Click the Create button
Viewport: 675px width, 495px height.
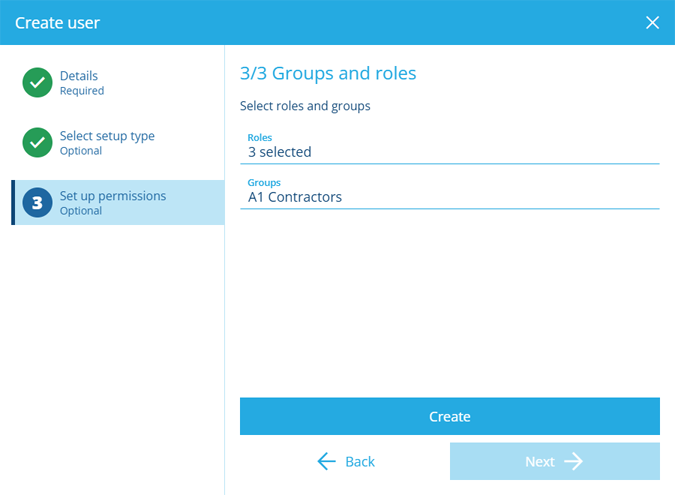coord(449,416)
